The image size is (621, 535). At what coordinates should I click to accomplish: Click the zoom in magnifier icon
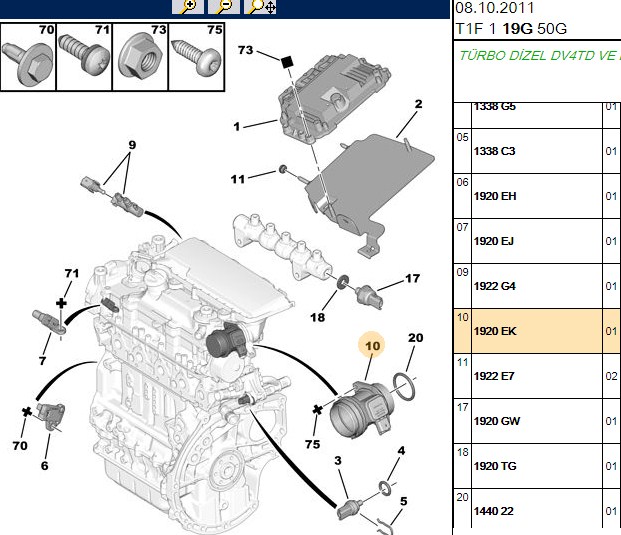point(188,7)
